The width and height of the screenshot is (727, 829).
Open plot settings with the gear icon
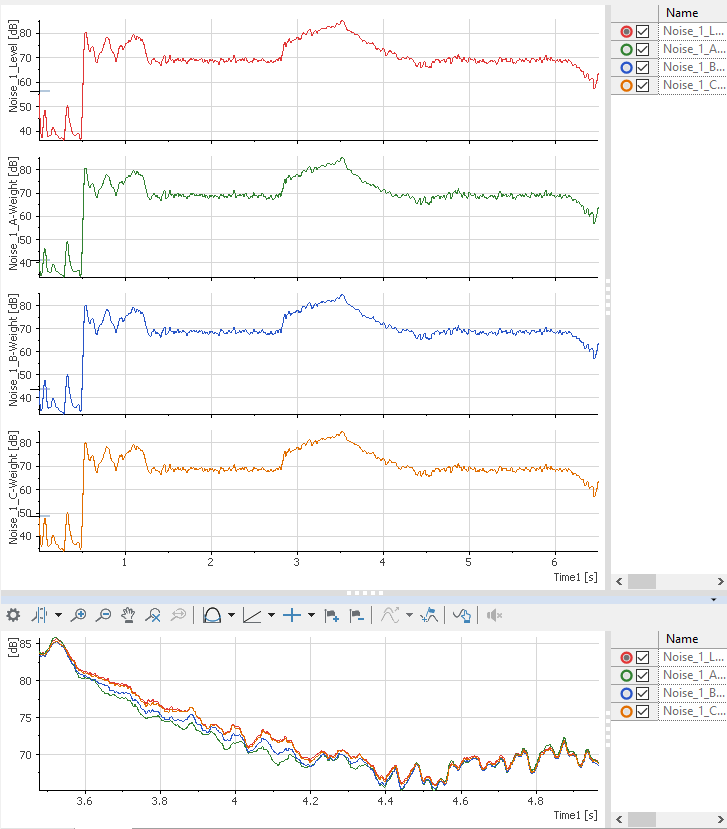13,615
